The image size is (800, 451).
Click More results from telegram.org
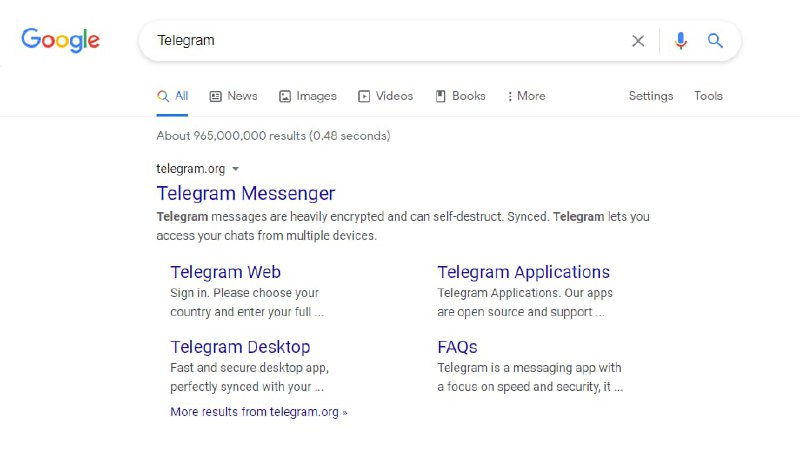(259, 412)
